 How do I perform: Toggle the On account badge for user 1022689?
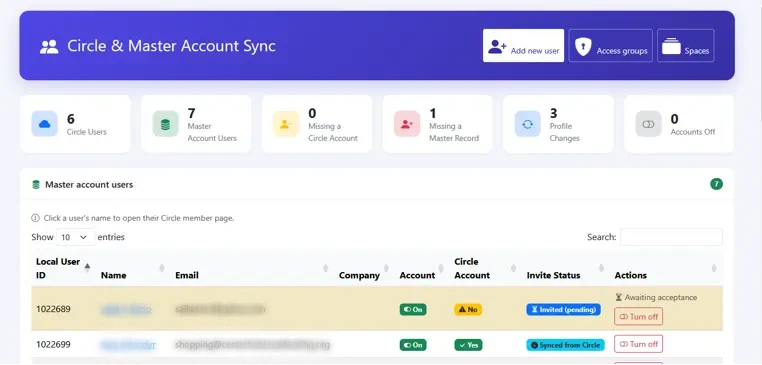(413, 310)
